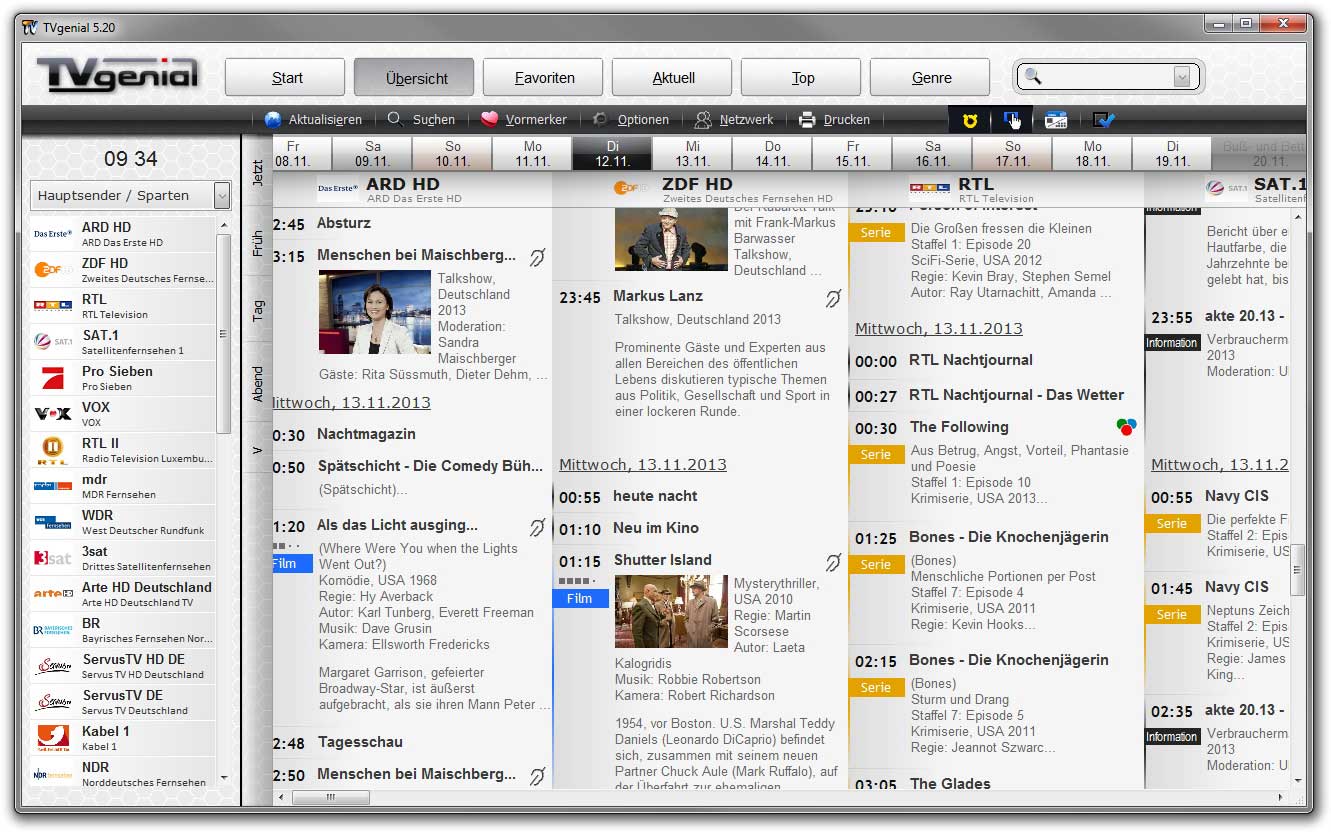Expand the chevron below Abend in time sidebar
Screen dimensions: 1331x832
257,451
